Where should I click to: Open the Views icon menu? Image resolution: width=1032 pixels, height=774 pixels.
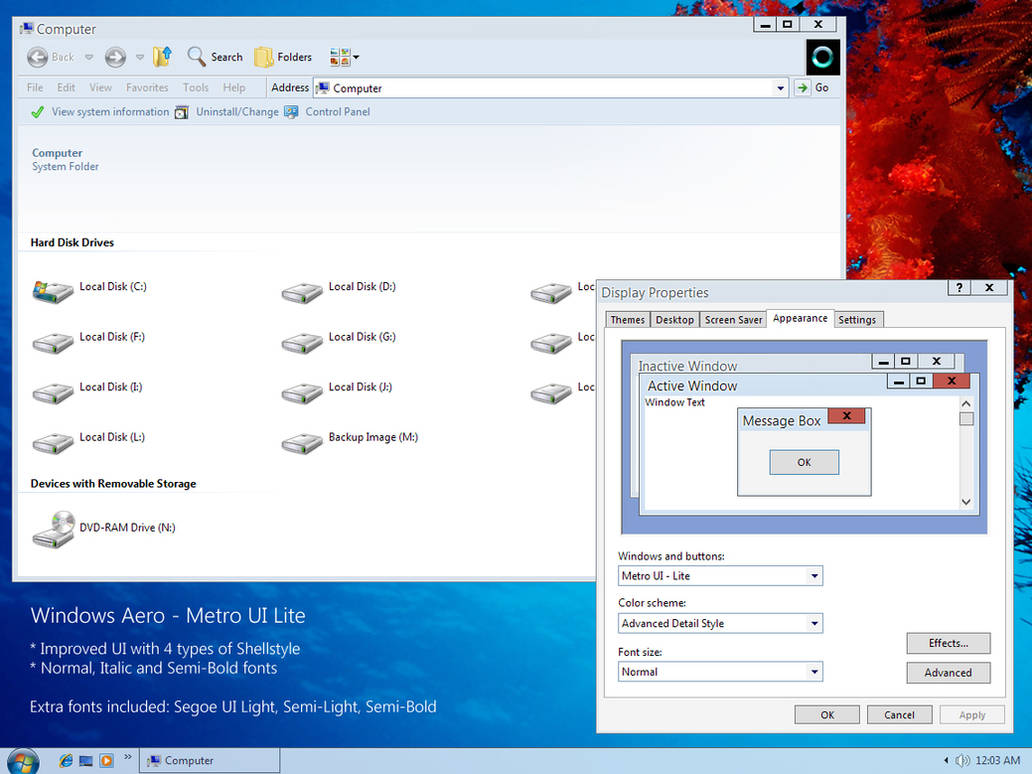click(x=344, y=57)
